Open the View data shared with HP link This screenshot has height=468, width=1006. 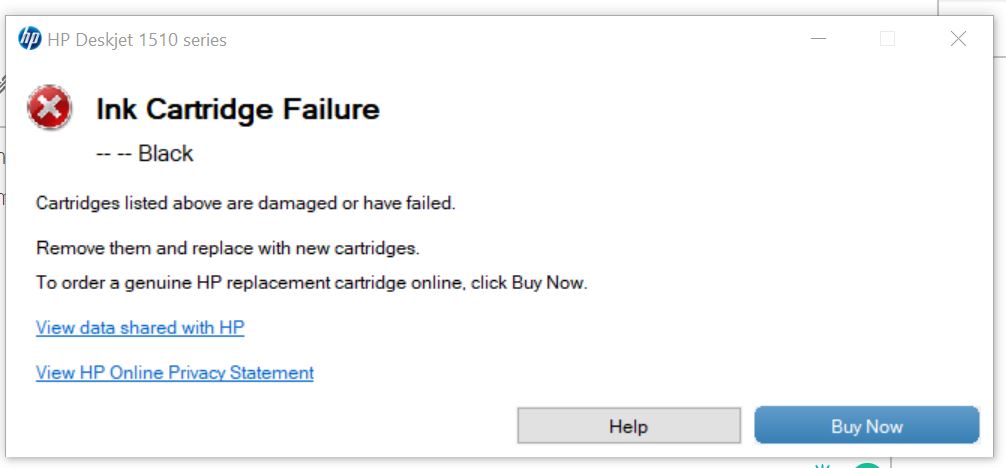coord(140,328)
